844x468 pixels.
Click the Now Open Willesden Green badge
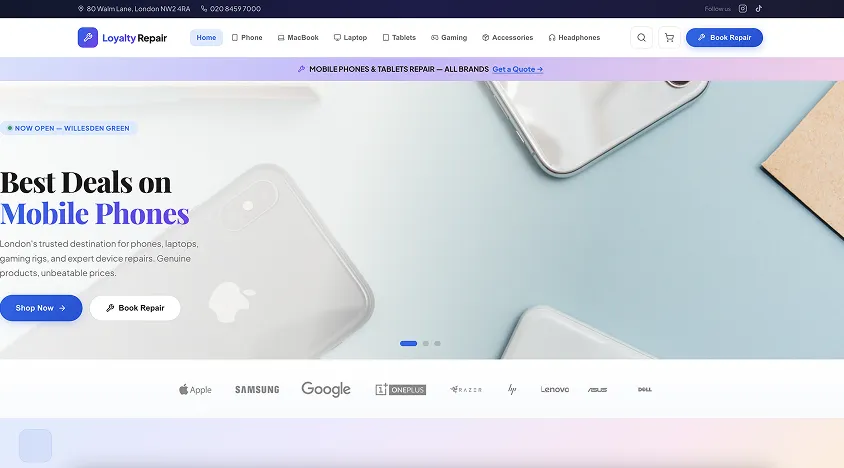tap(68, 128)
